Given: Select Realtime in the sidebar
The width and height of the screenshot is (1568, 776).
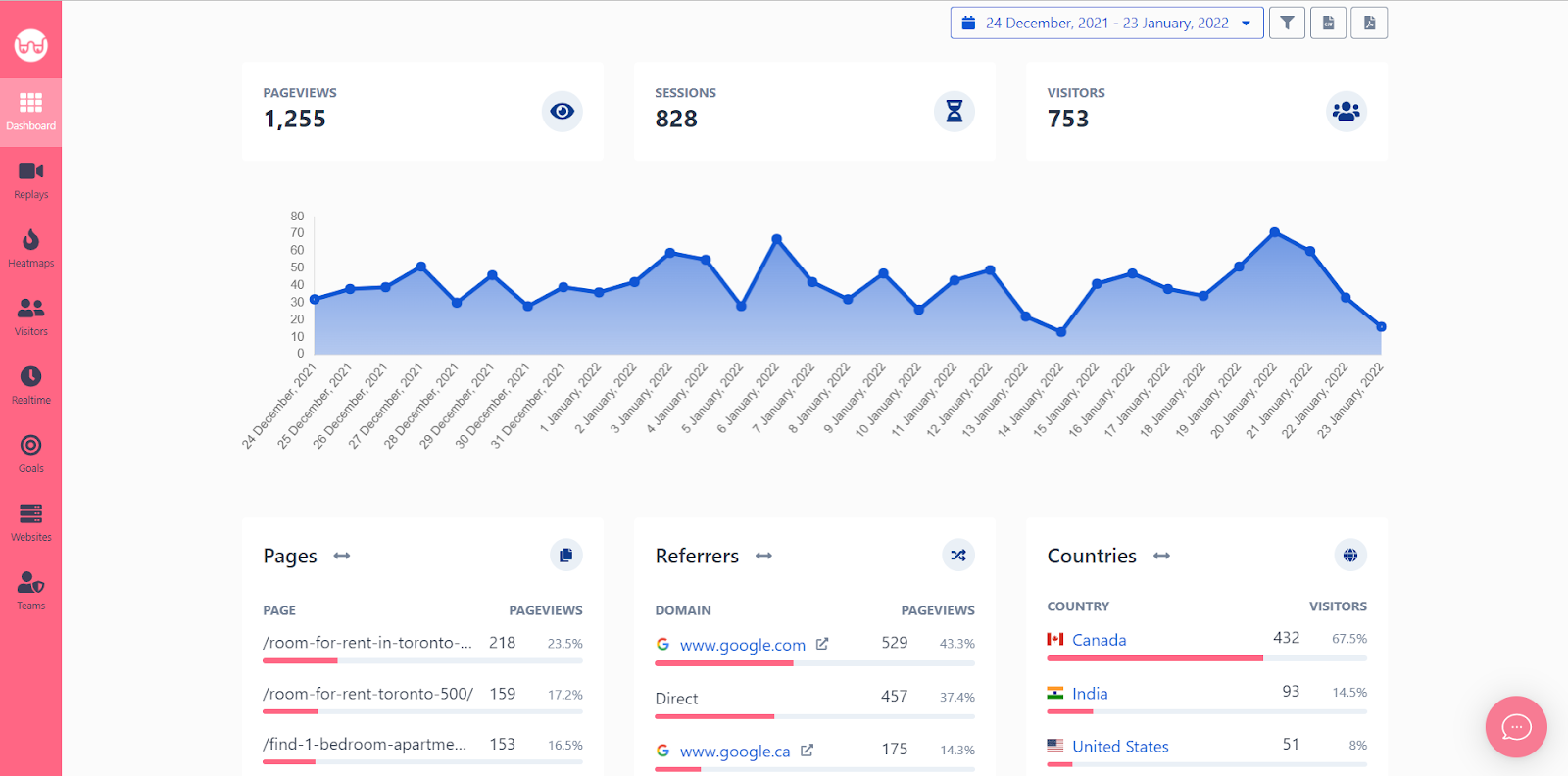Looking at the screenshot, I should (x=30, y=386).
